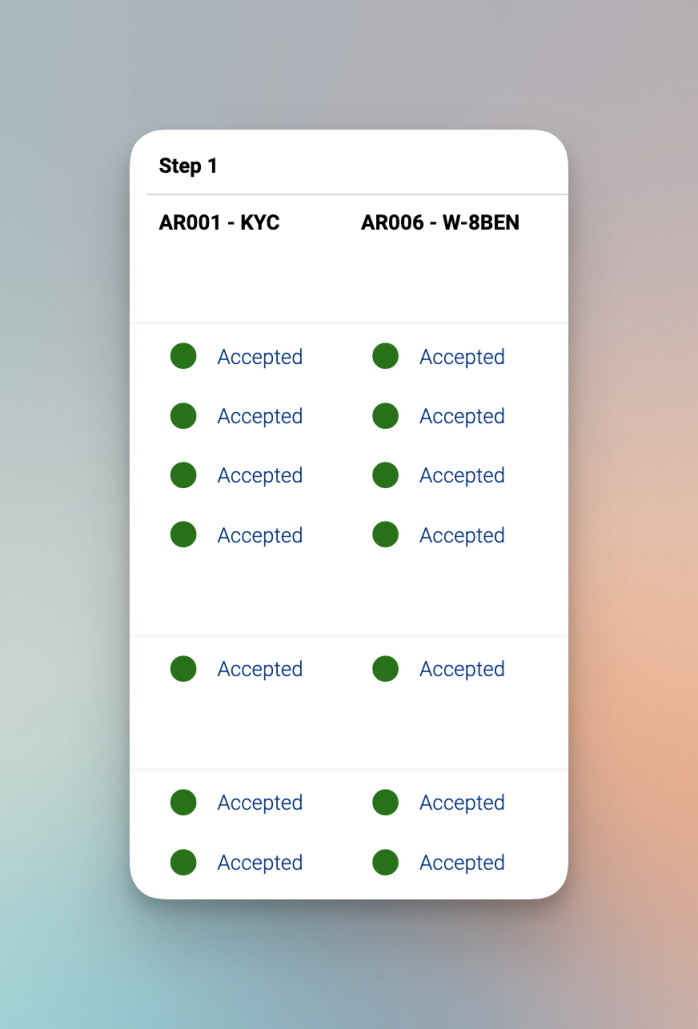Screen dimensions: 698x1029
Task: Click the third green status dot under AR006 - W-8BEN
Action: click(x=385, y=475)
